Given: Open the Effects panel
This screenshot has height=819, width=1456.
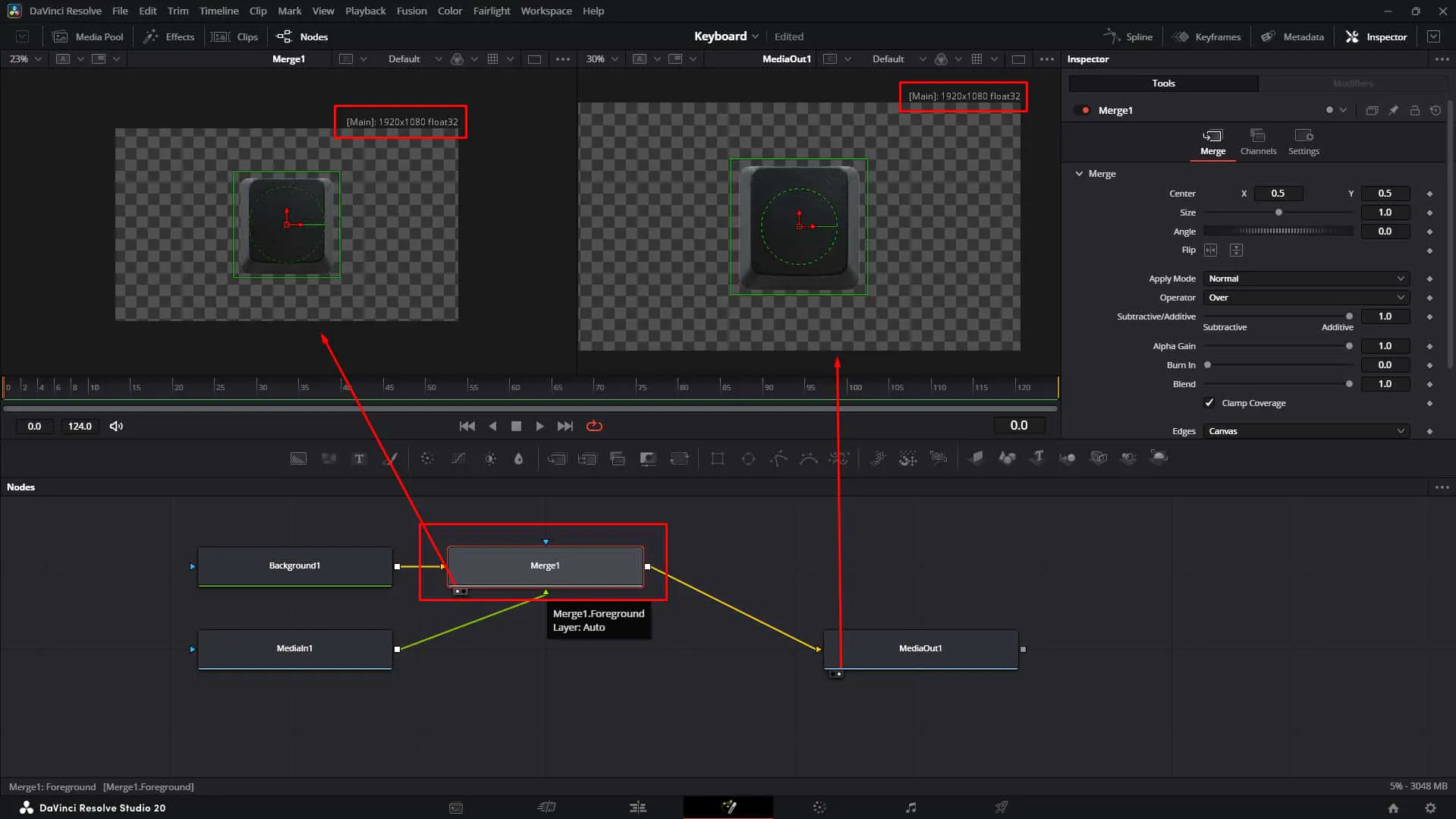Looking at the screenshot, I should (x=169, y=36).
